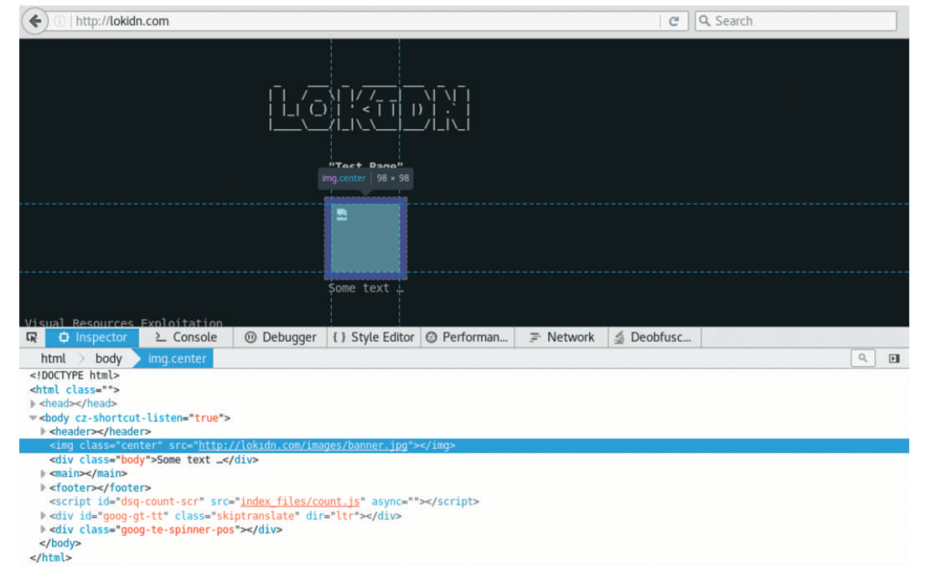Click the search magnifier in the Search box
This screenshot has width=935, height=577.
coord(704,21)
